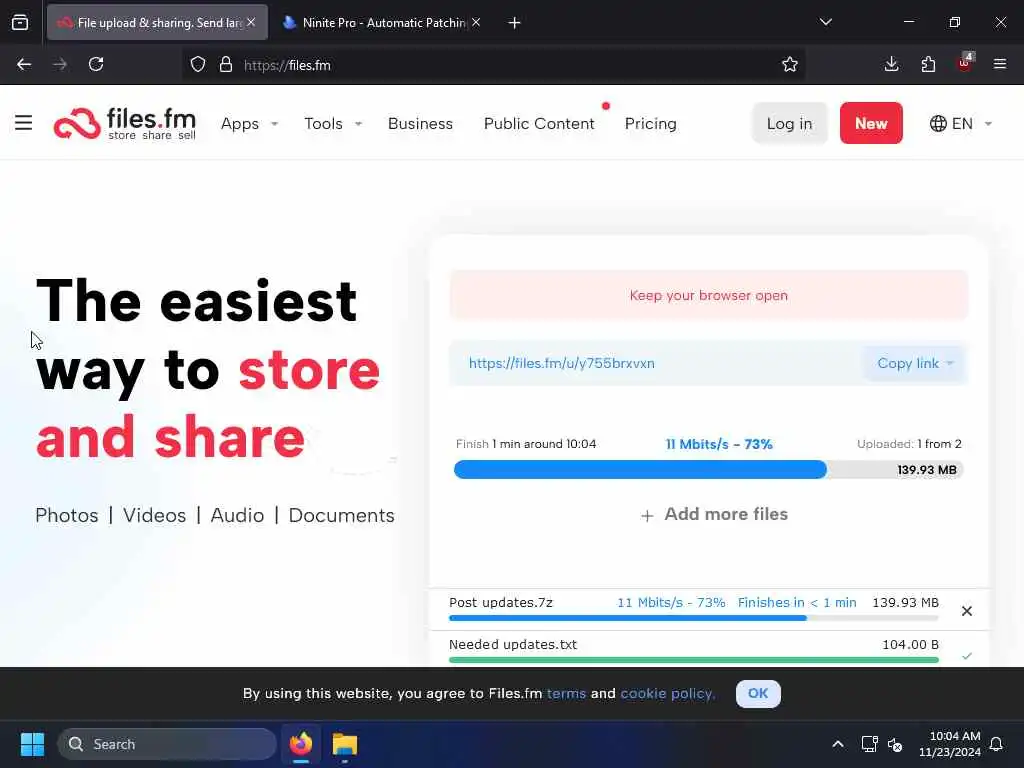Click the uBlock Origin extension icon
This screenshot has height=768, width=1024.
[x=965, y=63]
